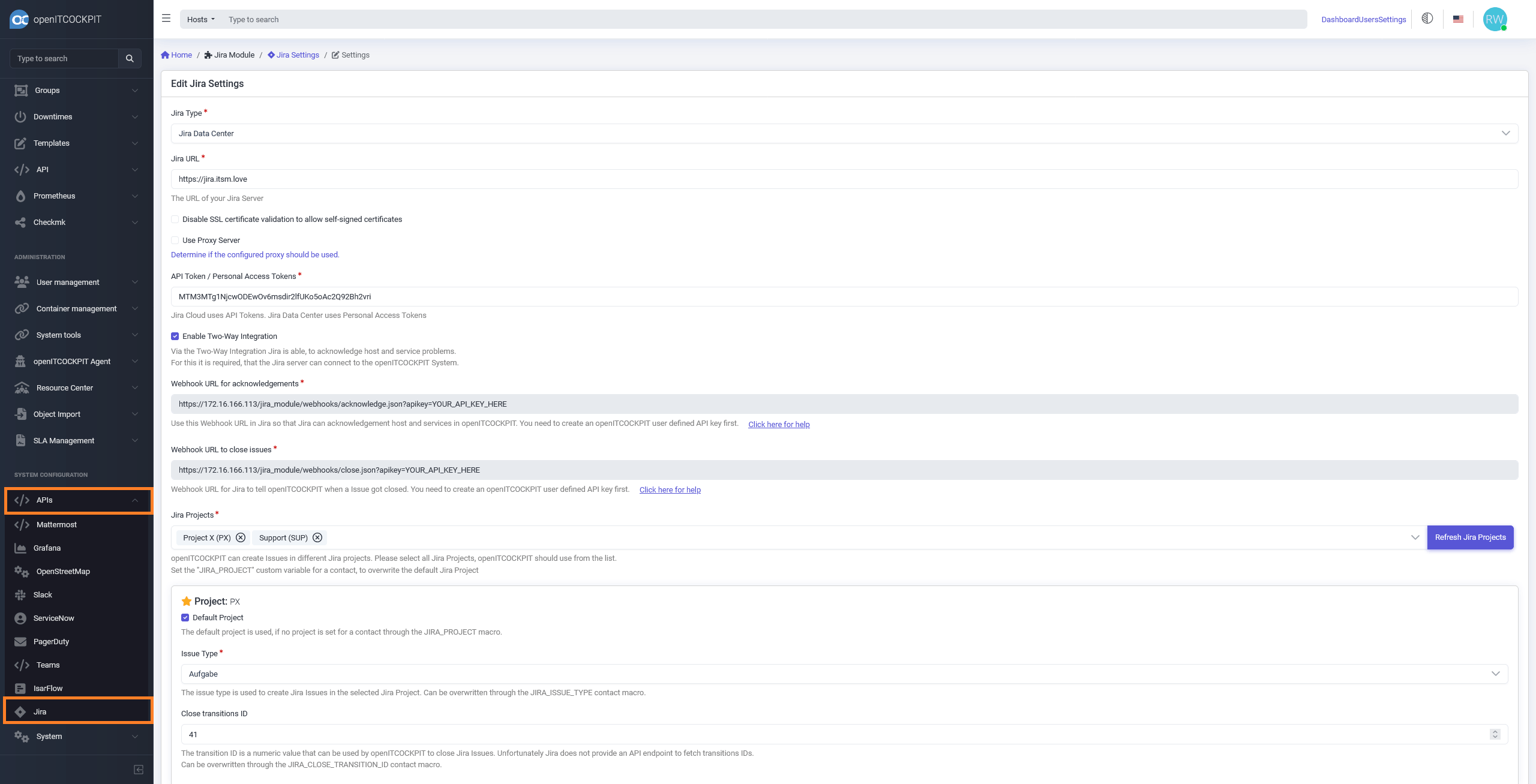The height and width of the screenshot is (784, 1536).
Task: Open the color theme switcher icon
Action: [1427, 19]
